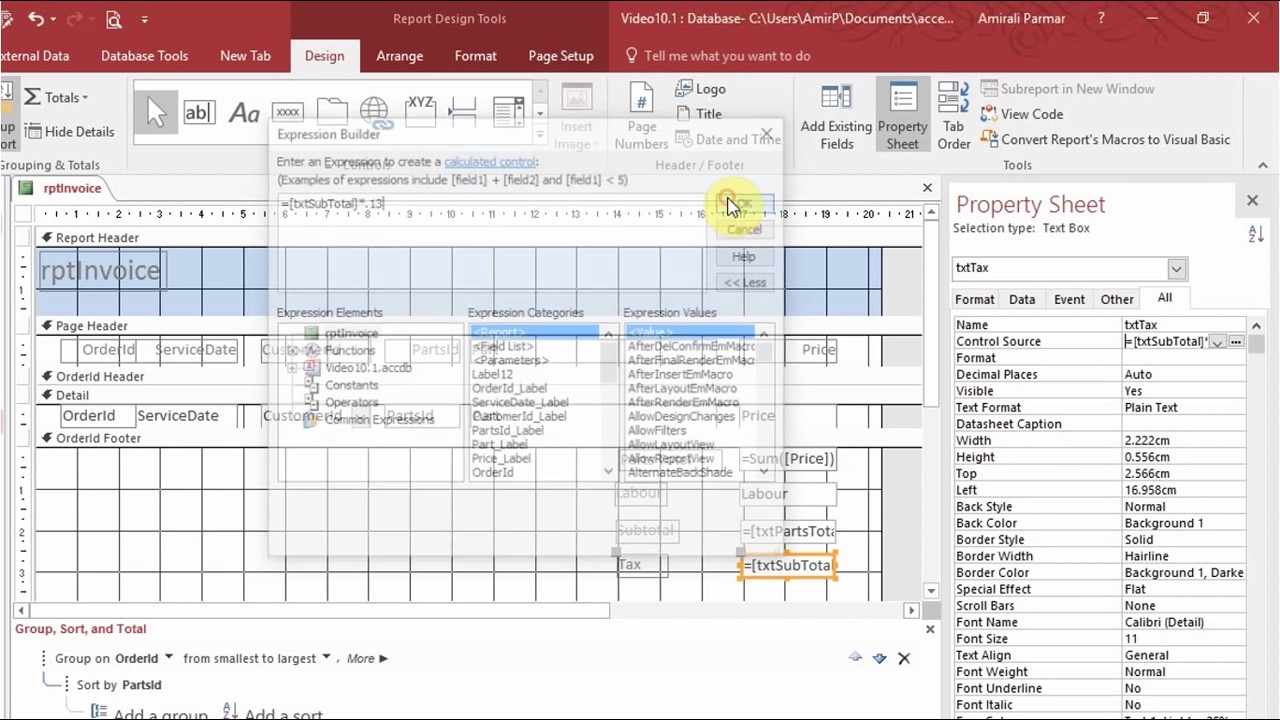Open the Group on OrderId field dropdown
Viewport: 1280px width, 720px height.
pyautogui.click(x=168, y=658)
